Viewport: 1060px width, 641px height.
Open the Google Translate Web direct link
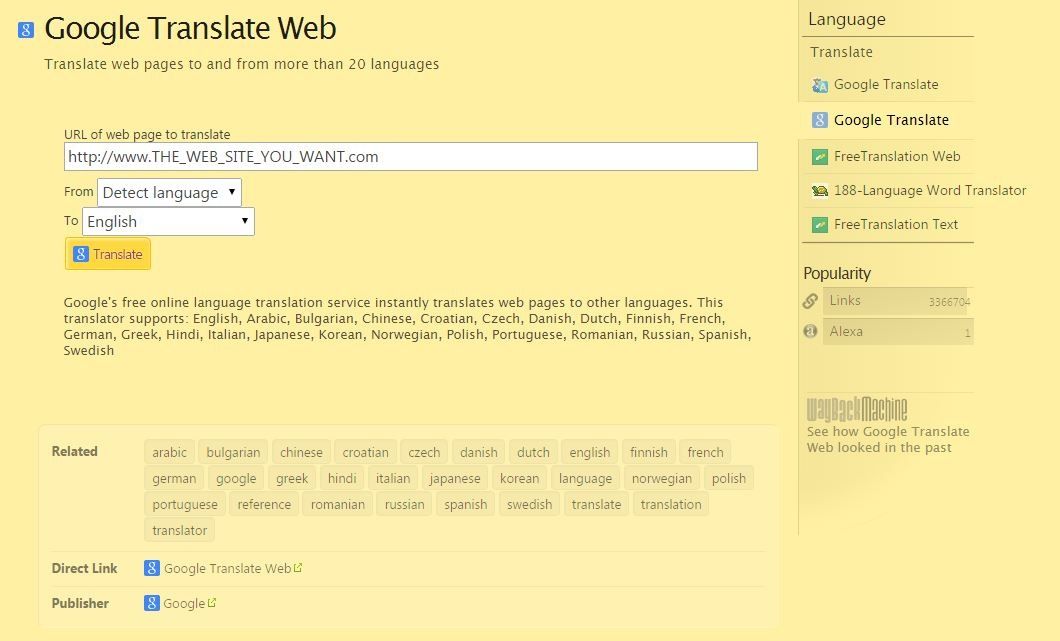(227, 569)
